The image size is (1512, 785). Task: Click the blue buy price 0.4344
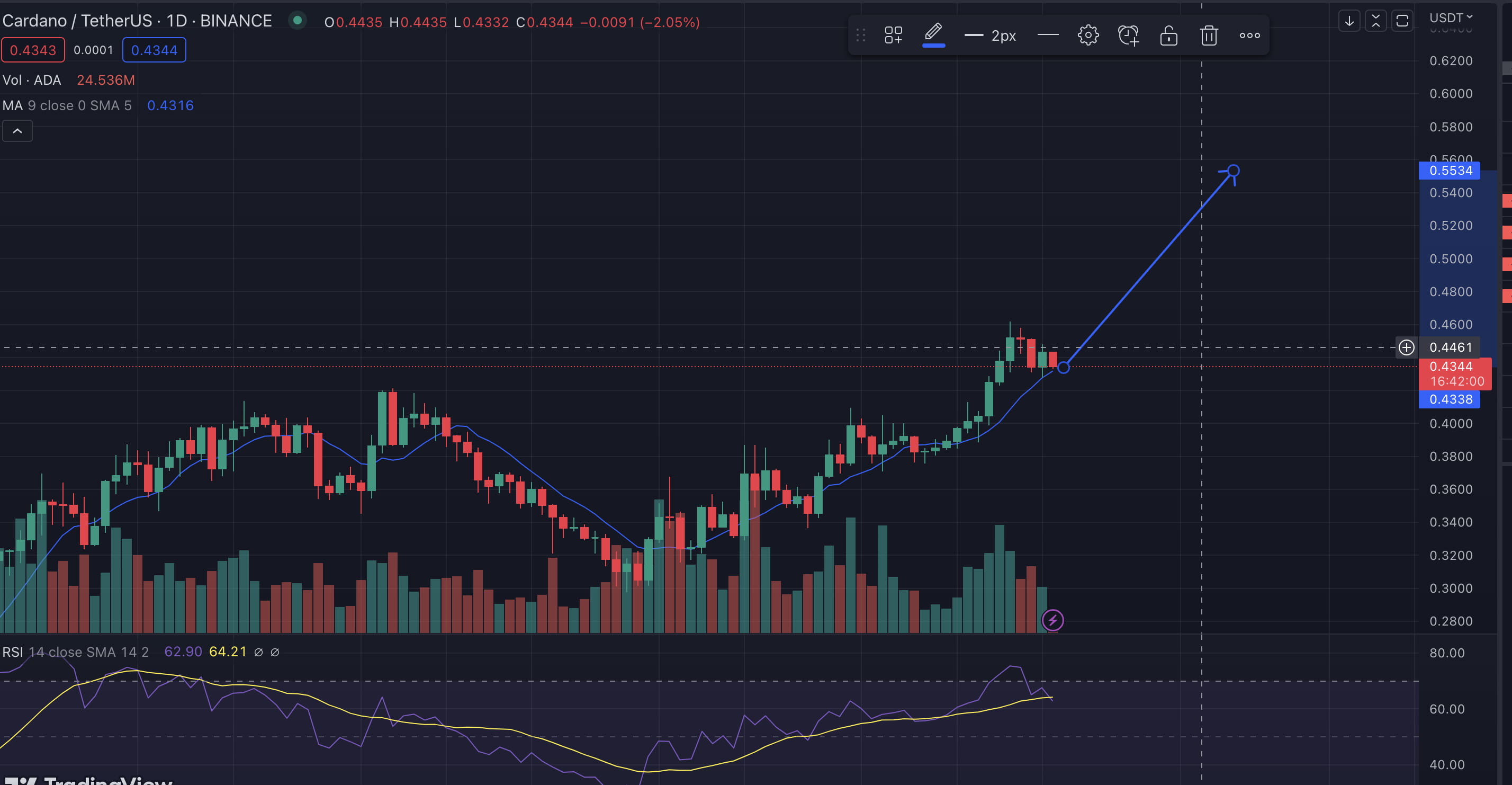(154, 50)
